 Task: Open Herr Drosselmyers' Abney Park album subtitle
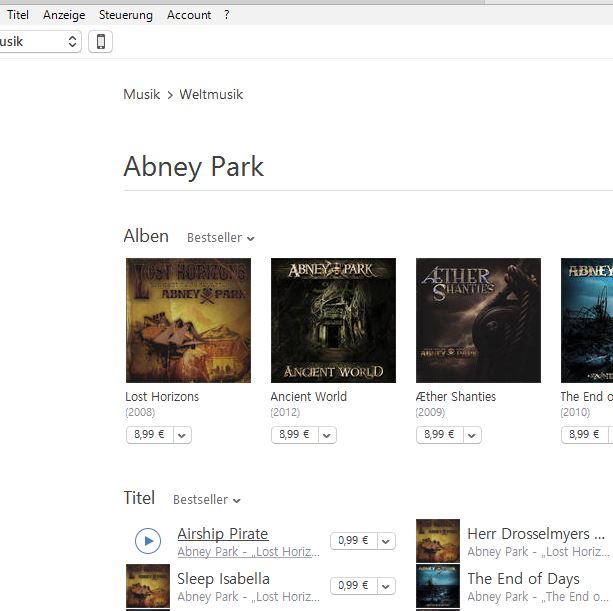coord(538,552)
